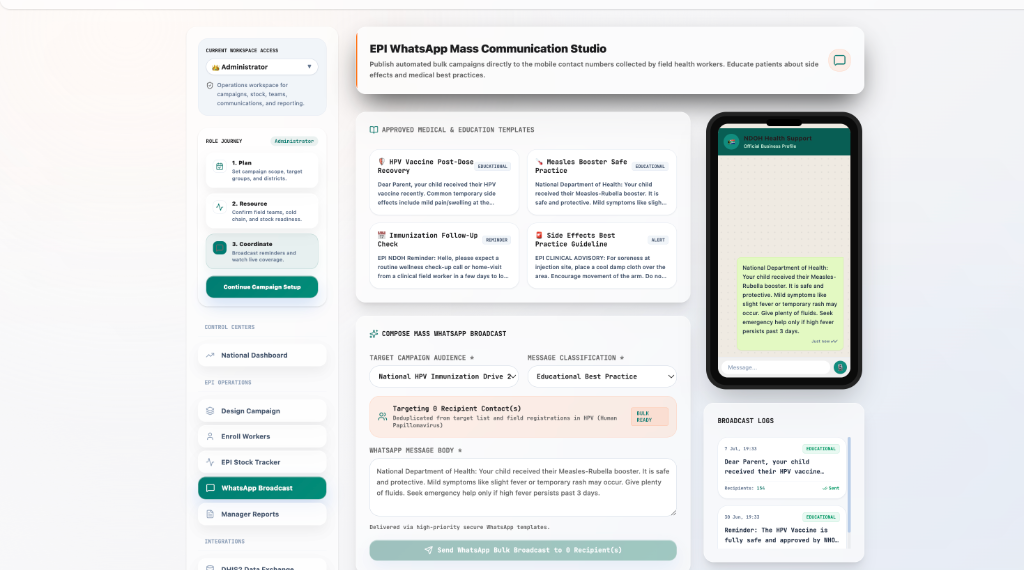Screen dimensions: 1024x570
Task: Click the calendar icon beside 1. Plan
Action: 219,166
